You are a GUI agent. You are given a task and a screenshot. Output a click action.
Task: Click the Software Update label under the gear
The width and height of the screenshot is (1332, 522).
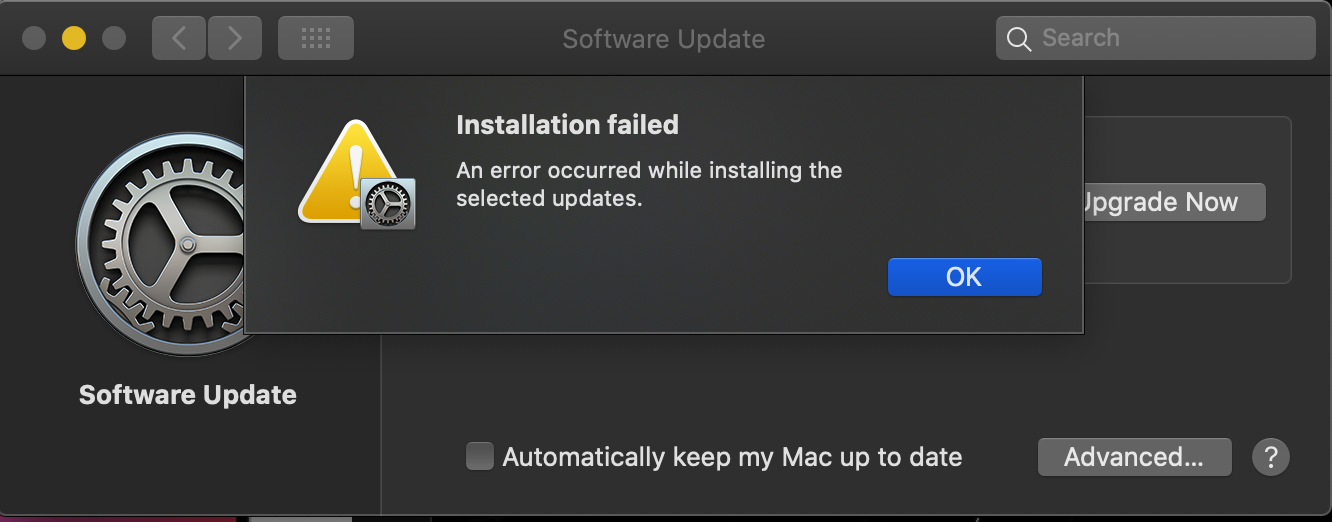pos(188,395)
